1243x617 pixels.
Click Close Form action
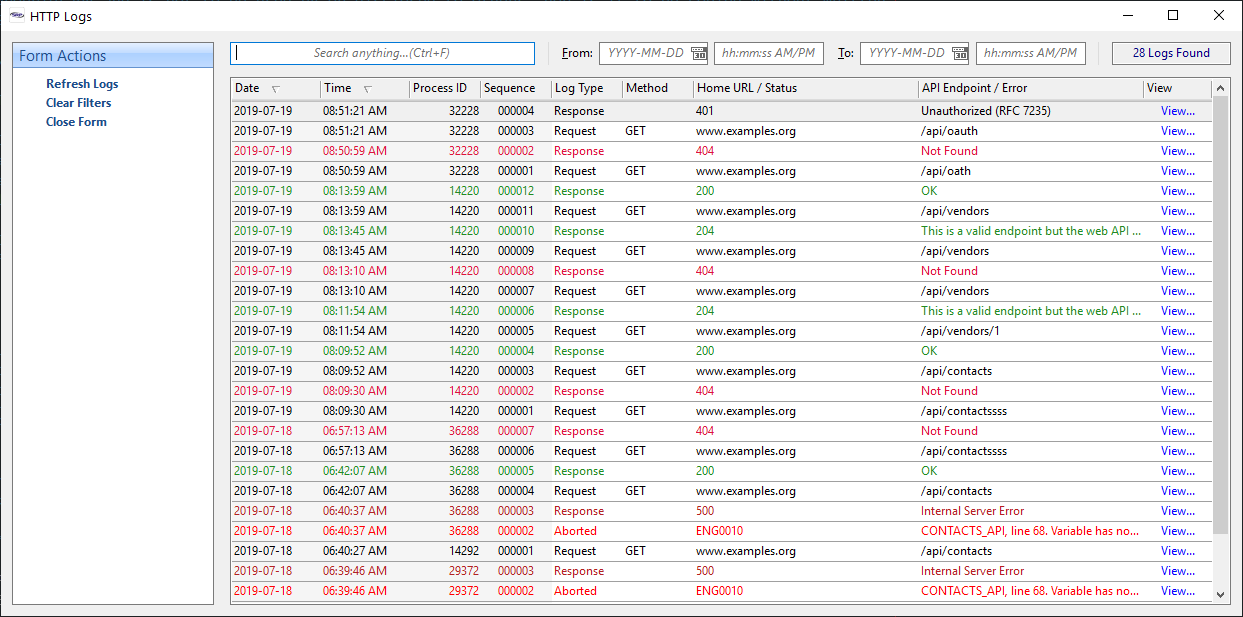click(76, 122)
